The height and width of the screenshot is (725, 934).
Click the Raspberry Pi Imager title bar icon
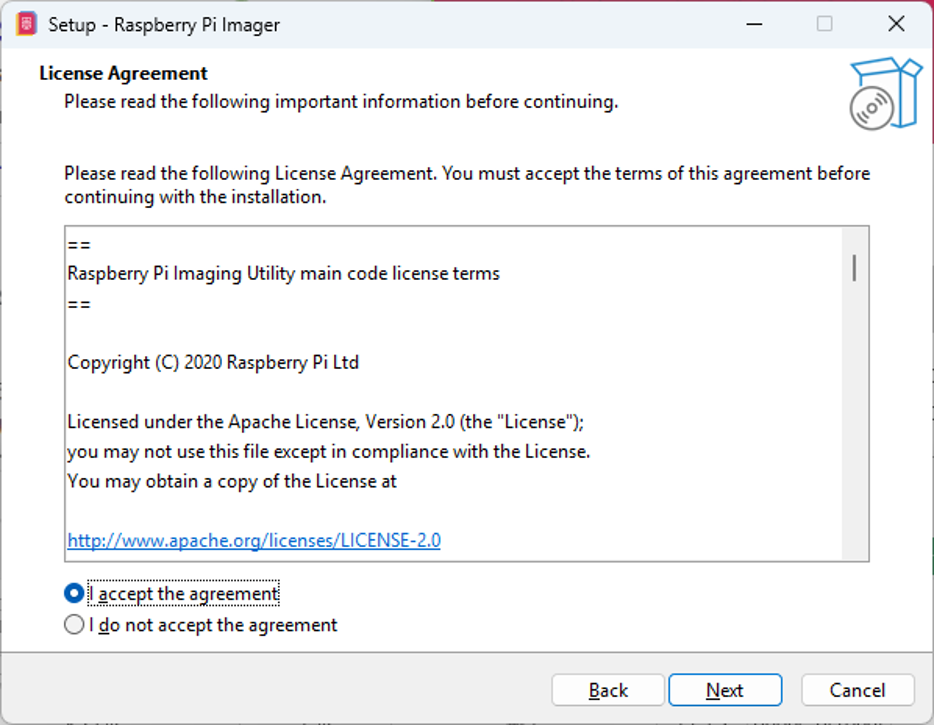[x=26, y=24]
